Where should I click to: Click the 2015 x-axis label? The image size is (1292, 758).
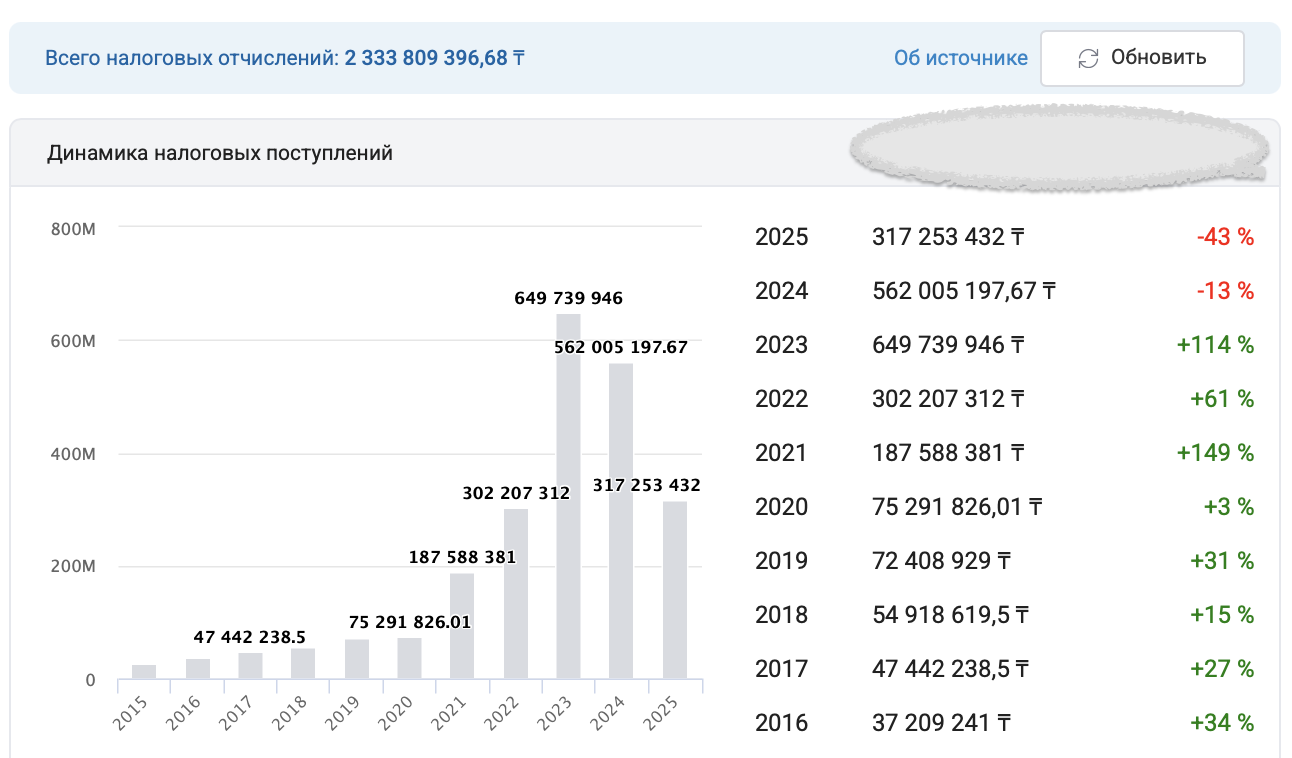click(130, 713)
